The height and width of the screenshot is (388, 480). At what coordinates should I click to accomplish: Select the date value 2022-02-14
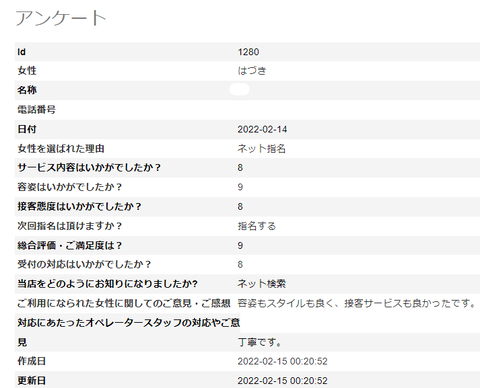262,129
